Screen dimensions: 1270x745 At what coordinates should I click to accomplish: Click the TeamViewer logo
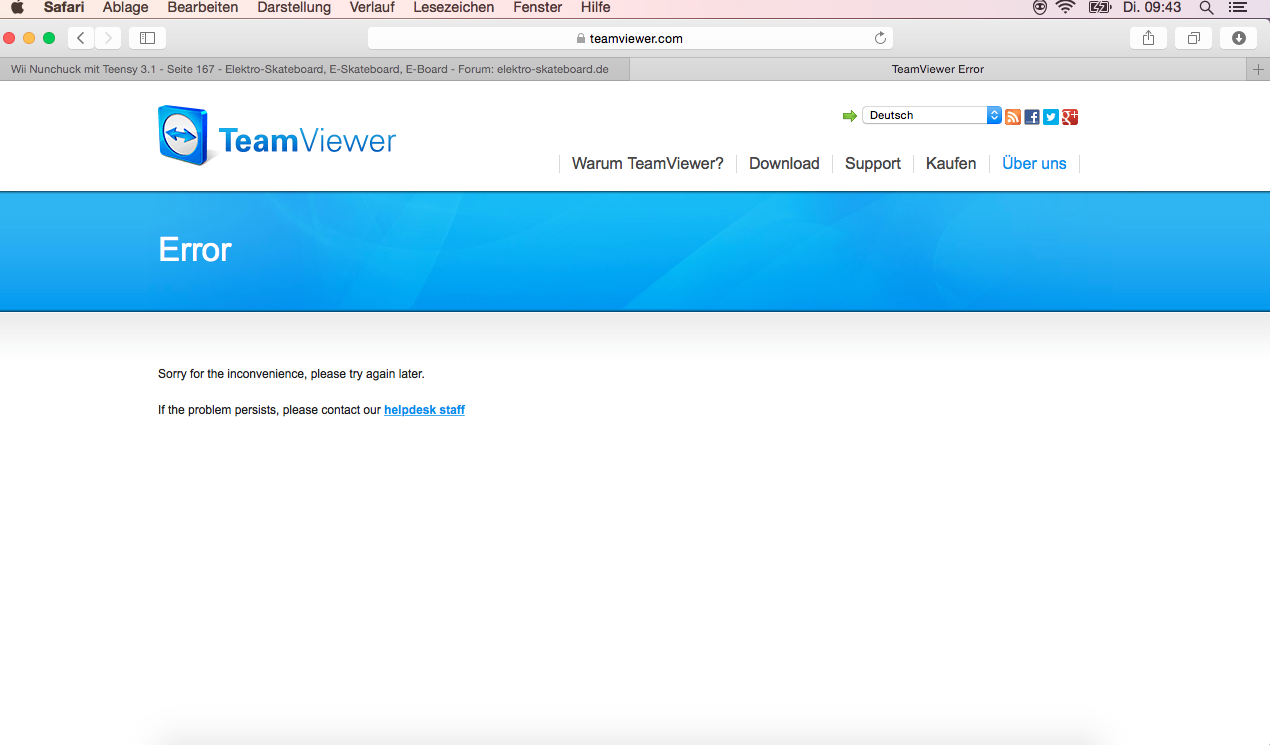click(277, 136)
